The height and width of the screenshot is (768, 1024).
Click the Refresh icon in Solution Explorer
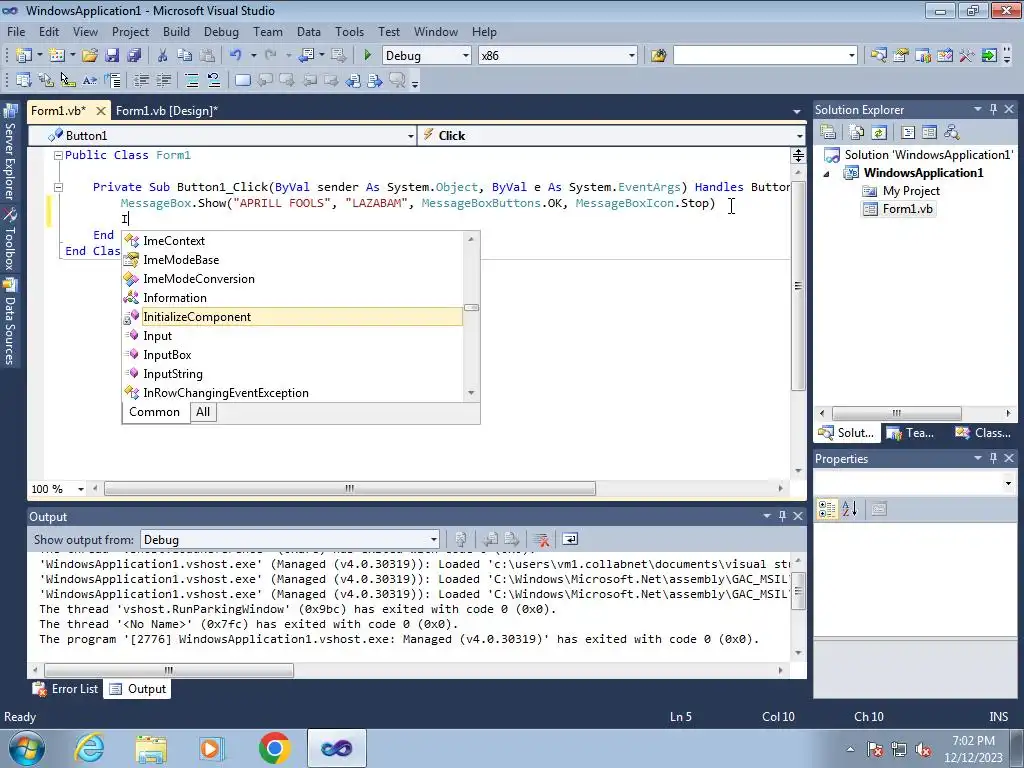[x=879, y=133]
